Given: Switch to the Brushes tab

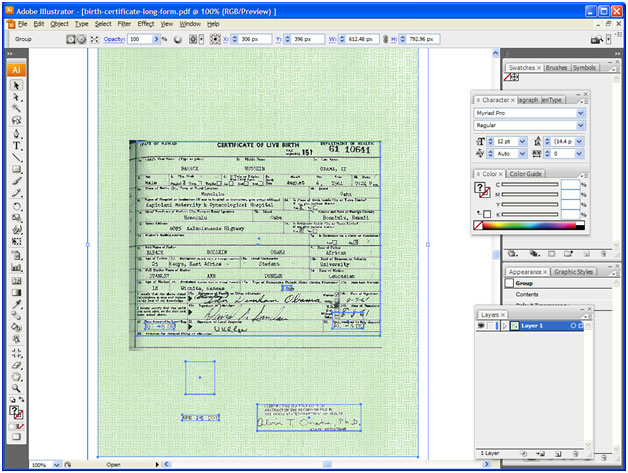Looking at the screenshot, I should tap(556, 68).
